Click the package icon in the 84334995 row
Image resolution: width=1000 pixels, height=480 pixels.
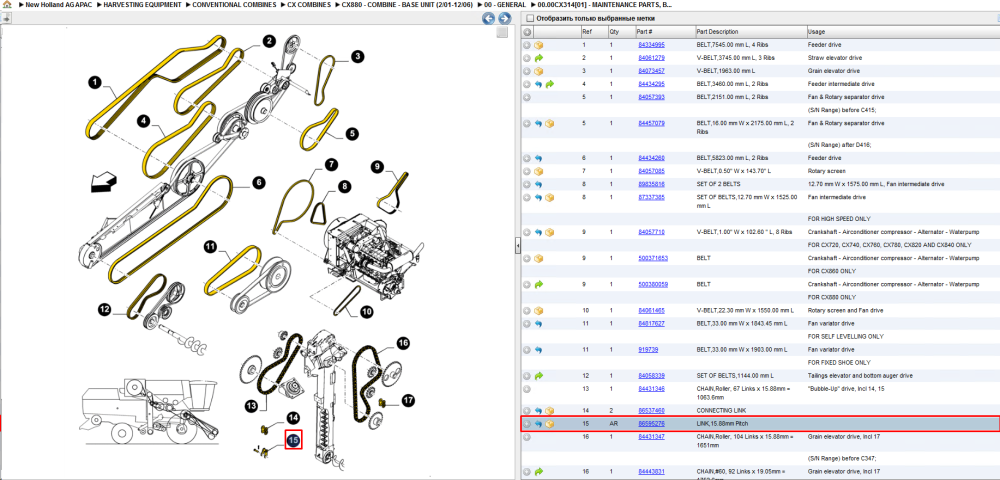539,45
